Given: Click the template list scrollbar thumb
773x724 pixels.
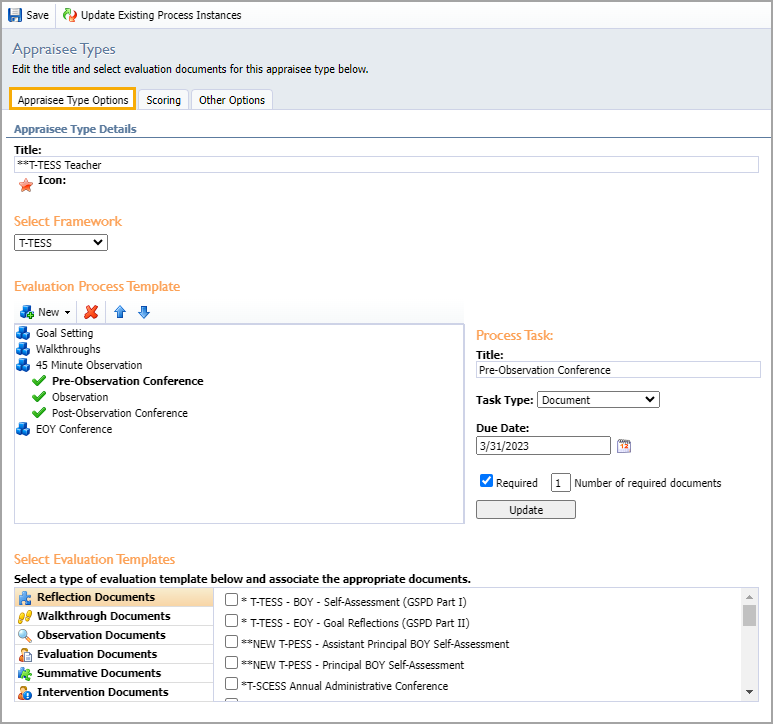Looking at the screenshot, I should 749,615.
